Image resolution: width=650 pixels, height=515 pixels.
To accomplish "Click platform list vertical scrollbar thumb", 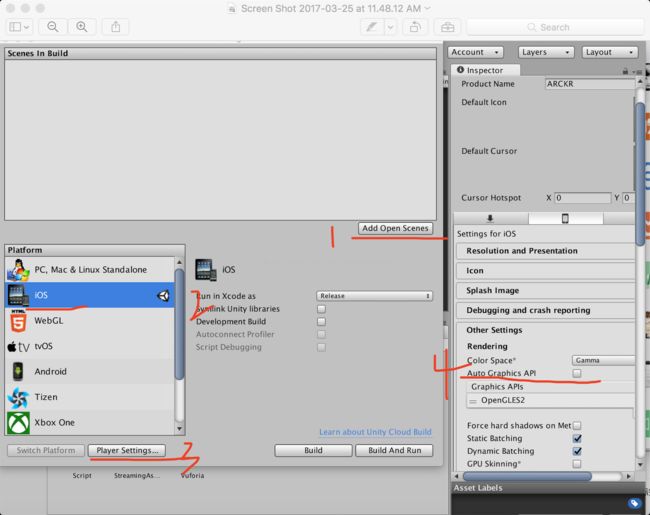I will point(179,324).
